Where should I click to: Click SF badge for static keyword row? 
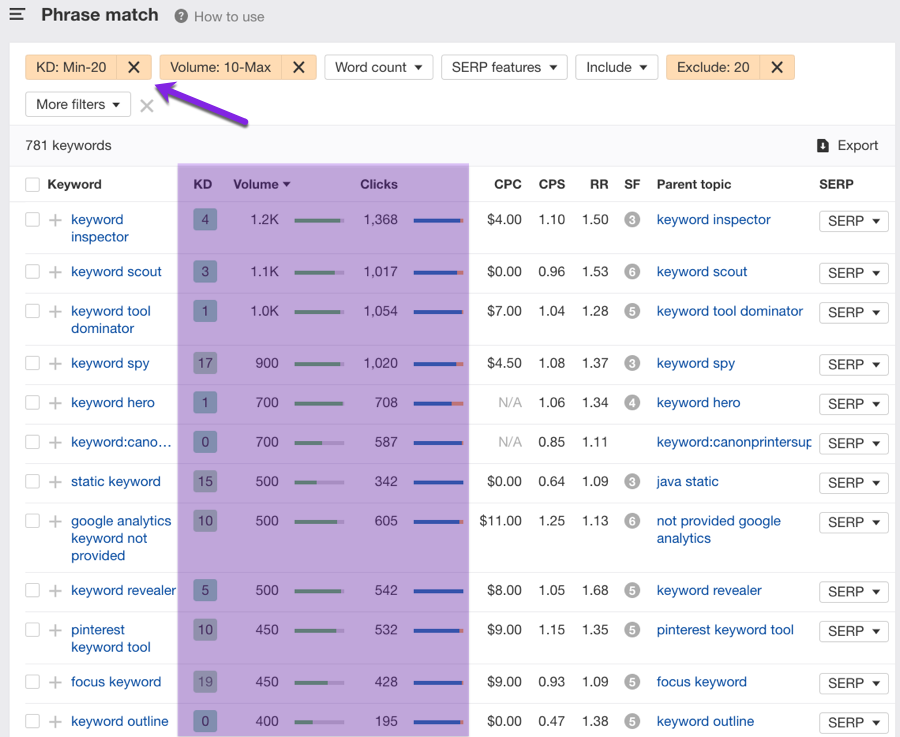632,482
